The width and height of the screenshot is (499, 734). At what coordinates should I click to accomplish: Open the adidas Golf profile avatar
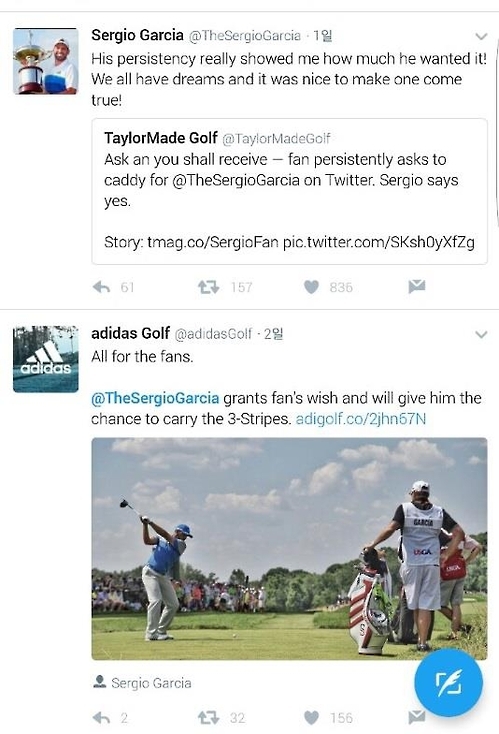[45, 359]
